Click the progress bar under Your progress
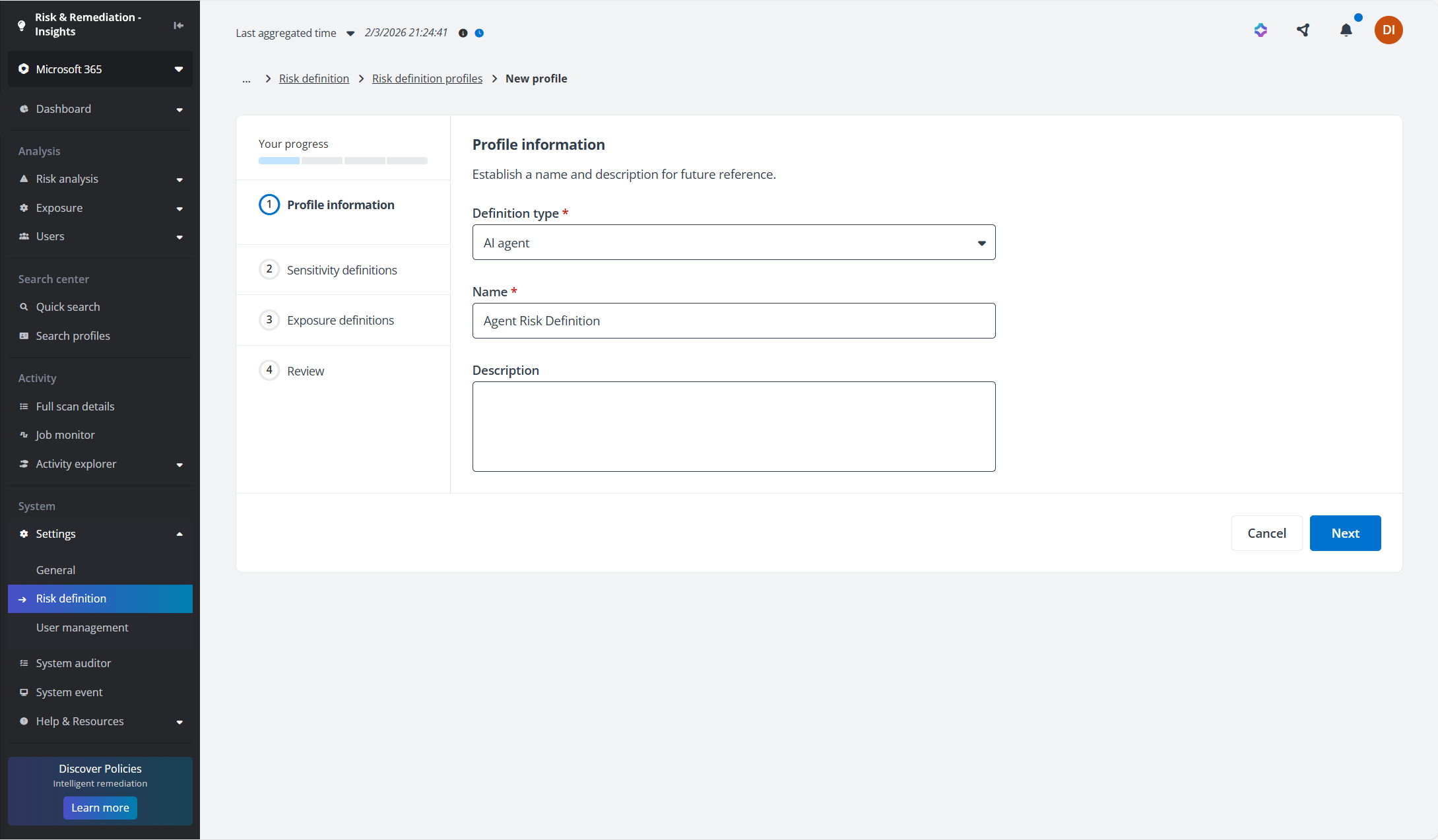This screenshot has width=1438, height=840. tap(343, 160)
